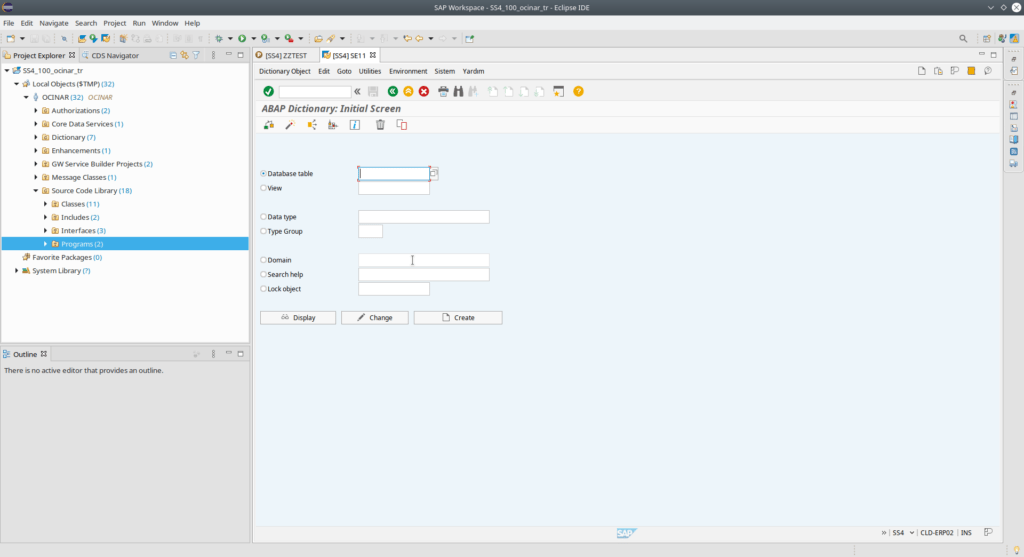Click the Data type input field

tap(423, 217)
